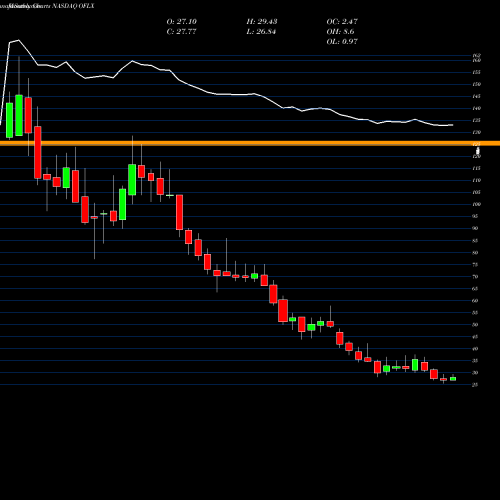Click the NASDAQ OFLX chart title

pyautogui.click(x=73, y=6)
